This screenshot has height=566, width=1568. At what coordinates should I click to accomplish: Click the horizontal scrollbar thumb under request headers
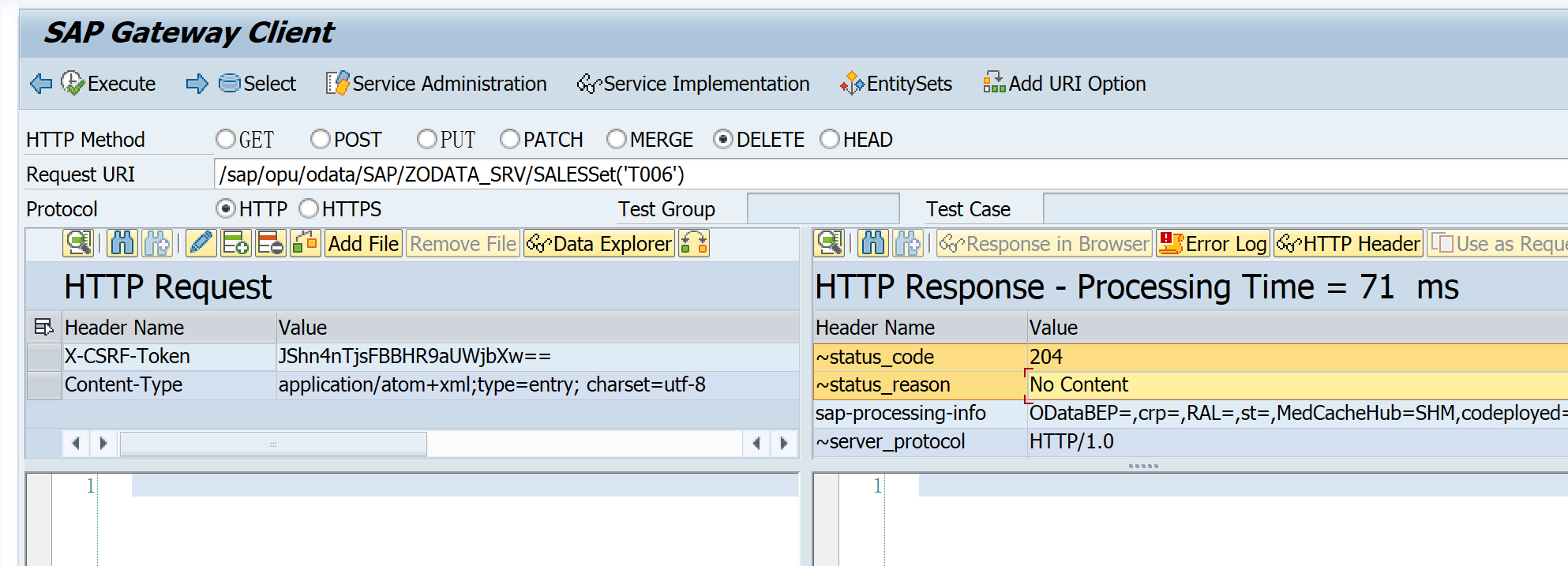pyautogui.click(x=273, y=444)
